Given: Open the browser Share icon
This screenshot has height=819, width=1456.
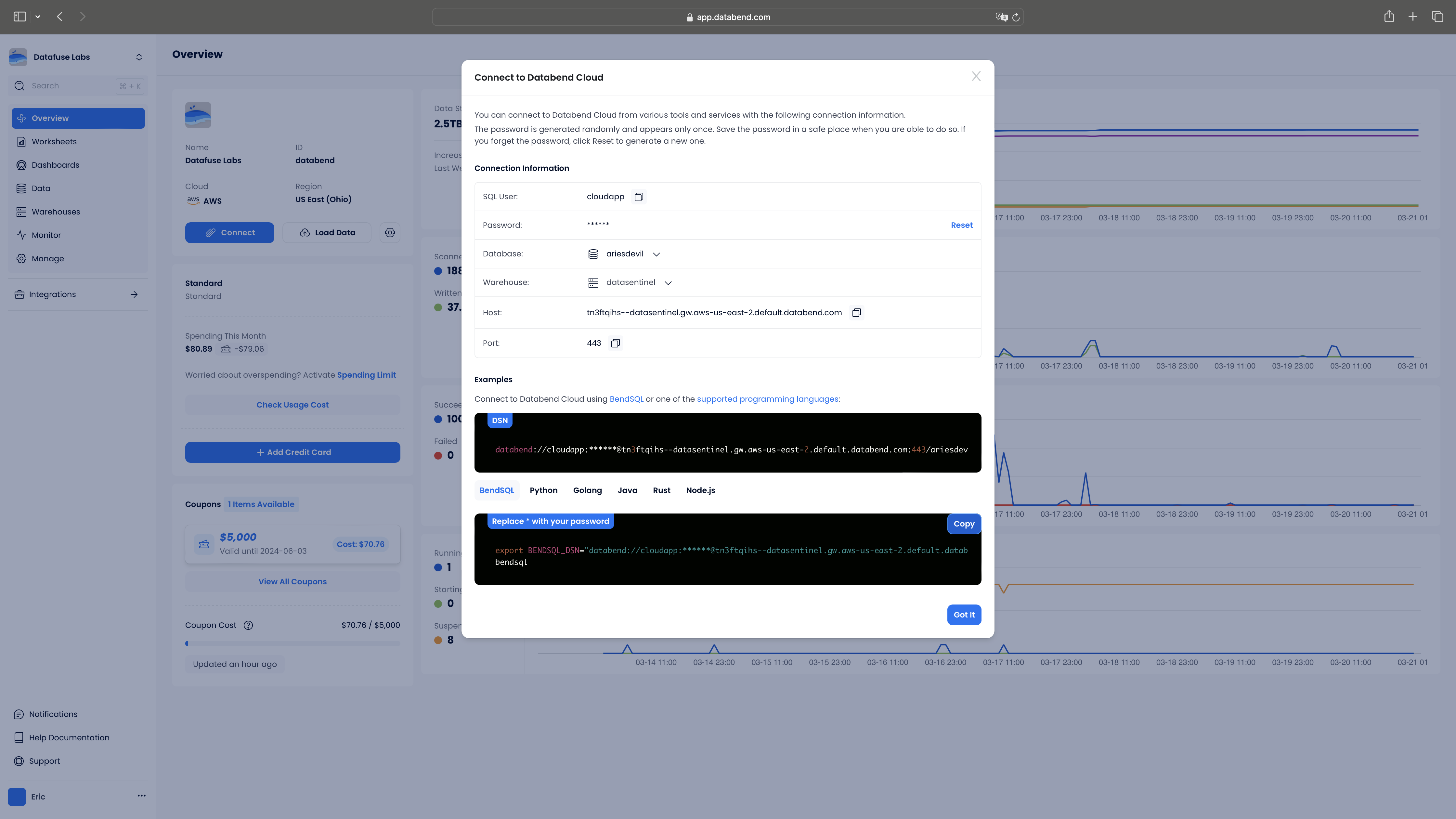Looking at the screenshot, I should (1389, 16).
